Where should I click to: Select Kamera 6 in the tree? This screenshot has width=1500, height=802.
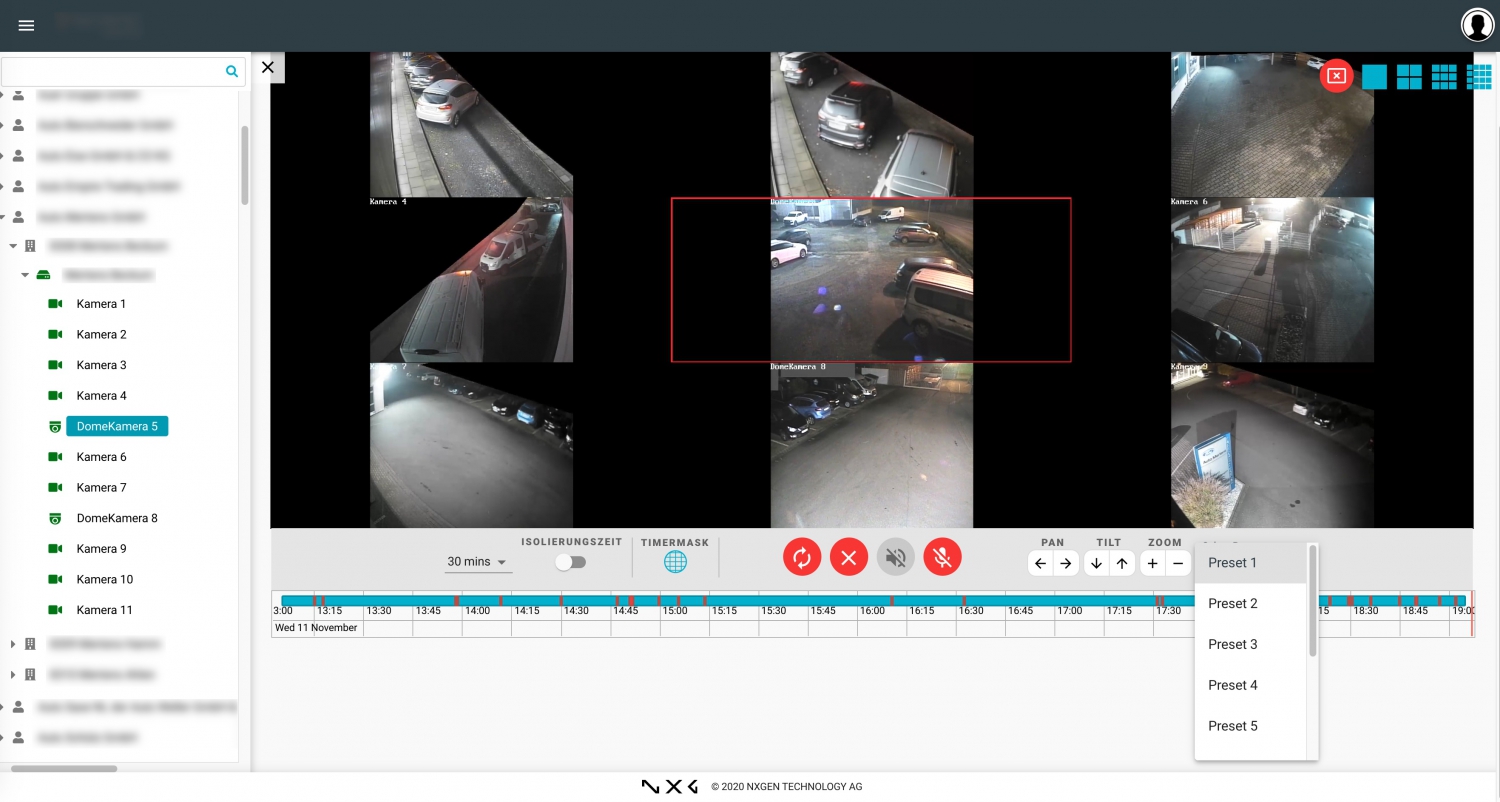pos(101,457)
